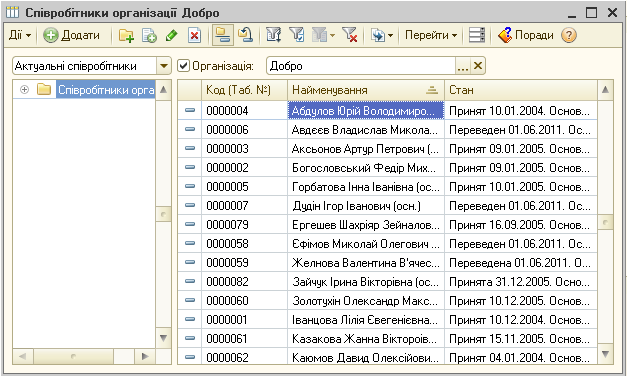Select row icon for code 0000061
This screenshot has width=627, height=376.
click(x=190, y=338)
